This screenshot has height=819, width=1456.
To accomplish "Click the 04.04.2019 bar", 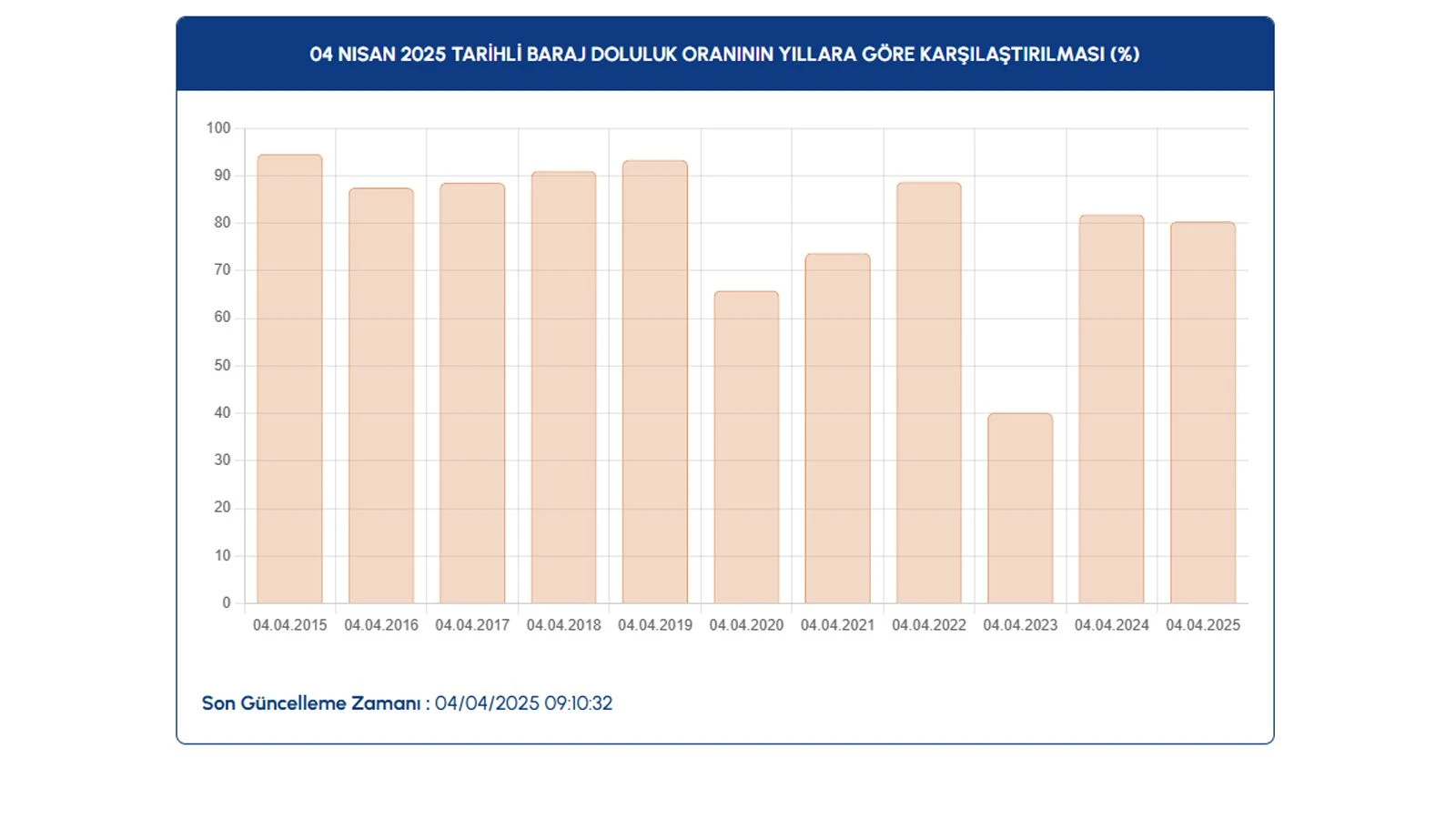I will [x=655, y=382].
